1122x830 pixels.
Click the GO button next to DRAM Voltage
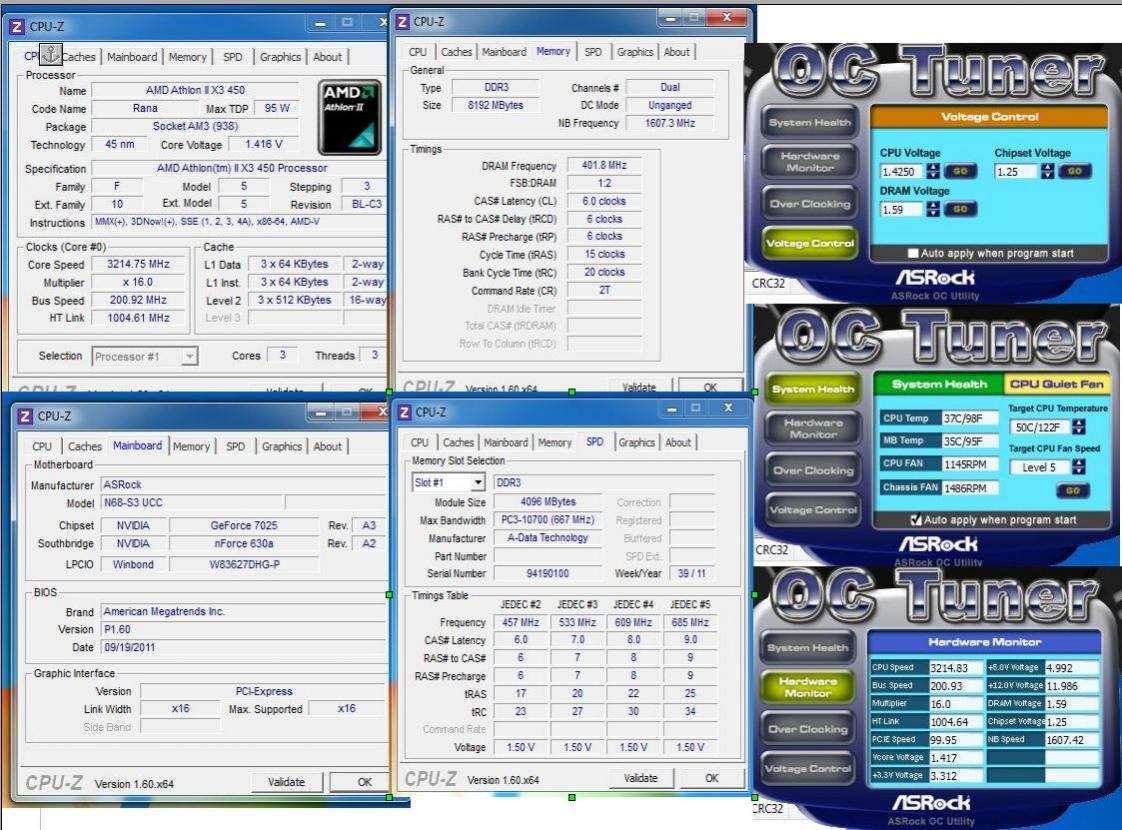(960, 209)
